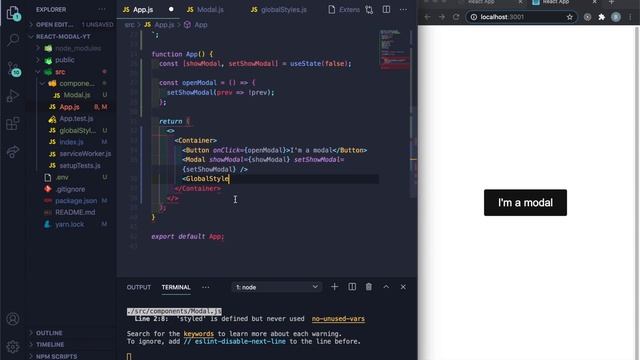The image size is (640, 360).
Task: Open the terminal selector '1: node' dropdown
Action: tap(277, 287)
